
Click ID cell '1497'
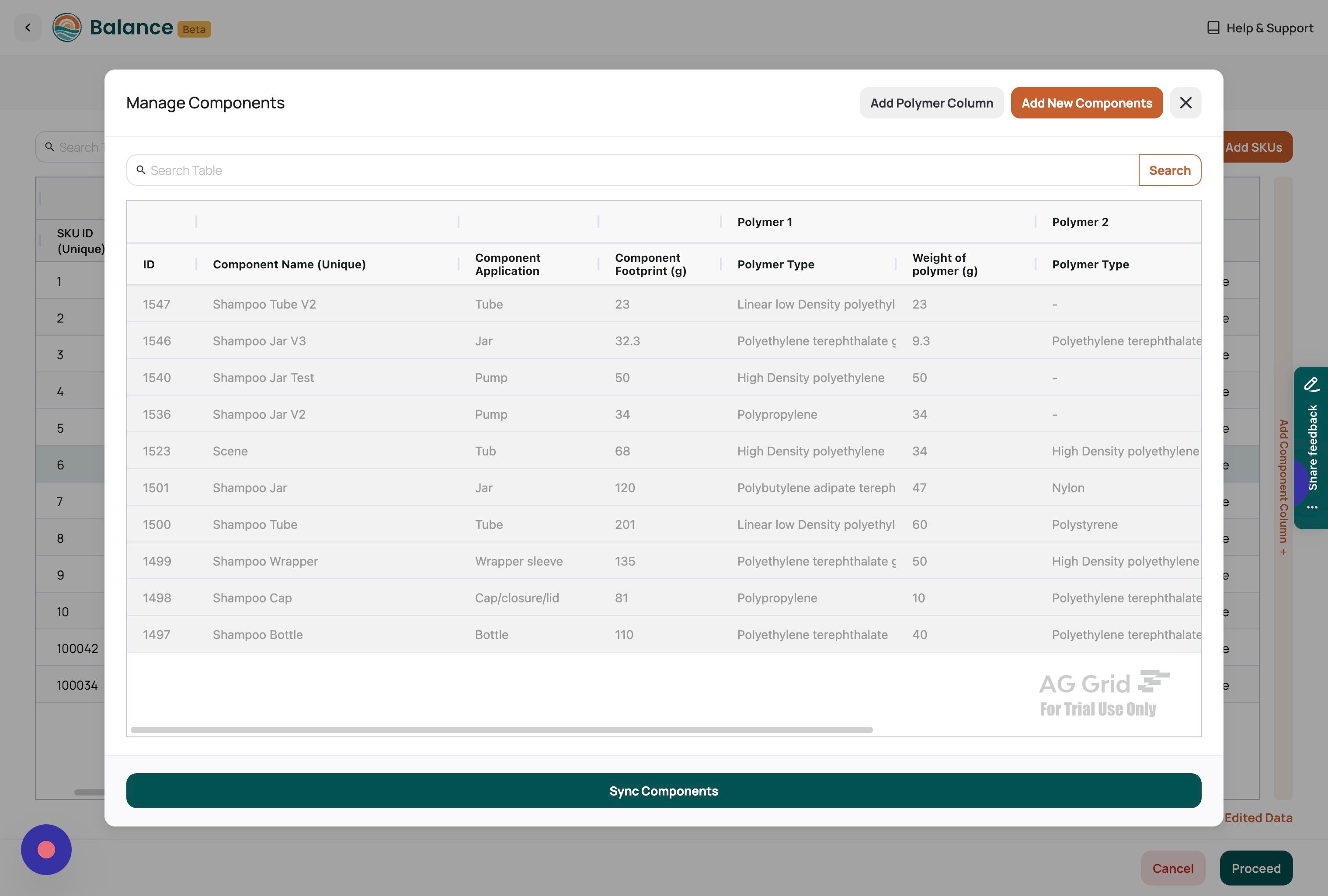point(156,635)
